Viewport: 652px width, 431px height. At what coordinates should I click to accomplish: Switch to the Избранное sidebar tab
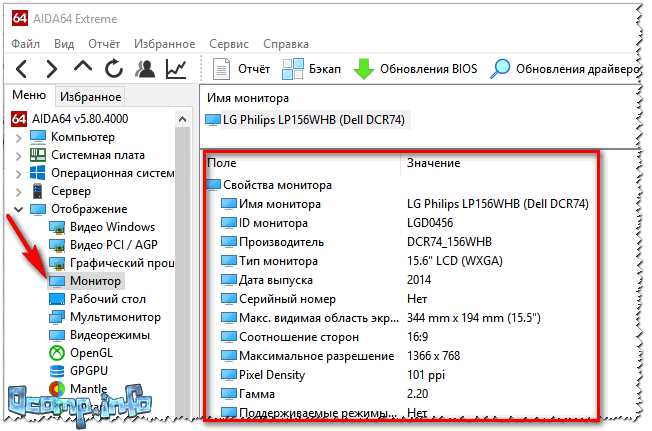tap(91, 96)
